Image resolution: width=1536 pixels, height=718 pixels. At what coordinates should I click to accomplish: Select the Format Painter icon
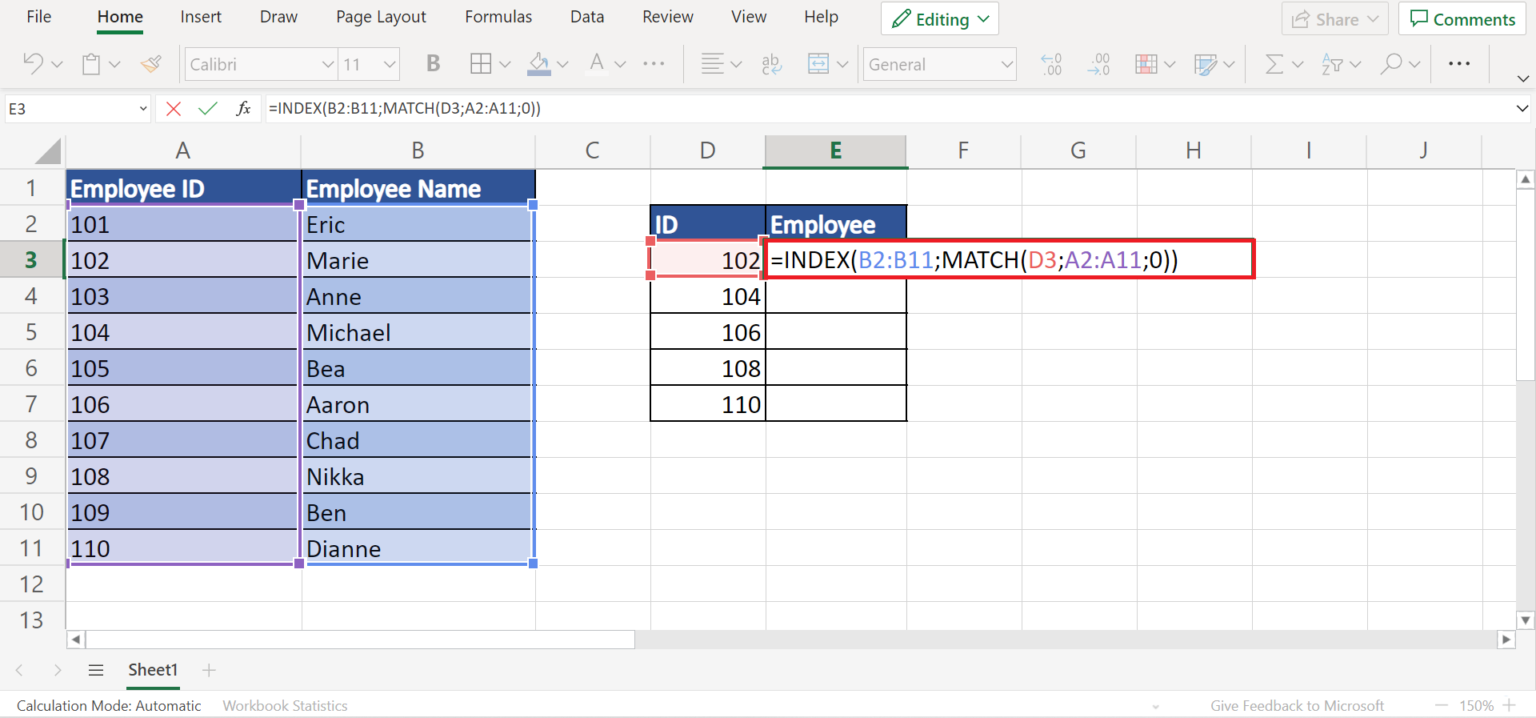pyautogui.click(x=151, y=63)
